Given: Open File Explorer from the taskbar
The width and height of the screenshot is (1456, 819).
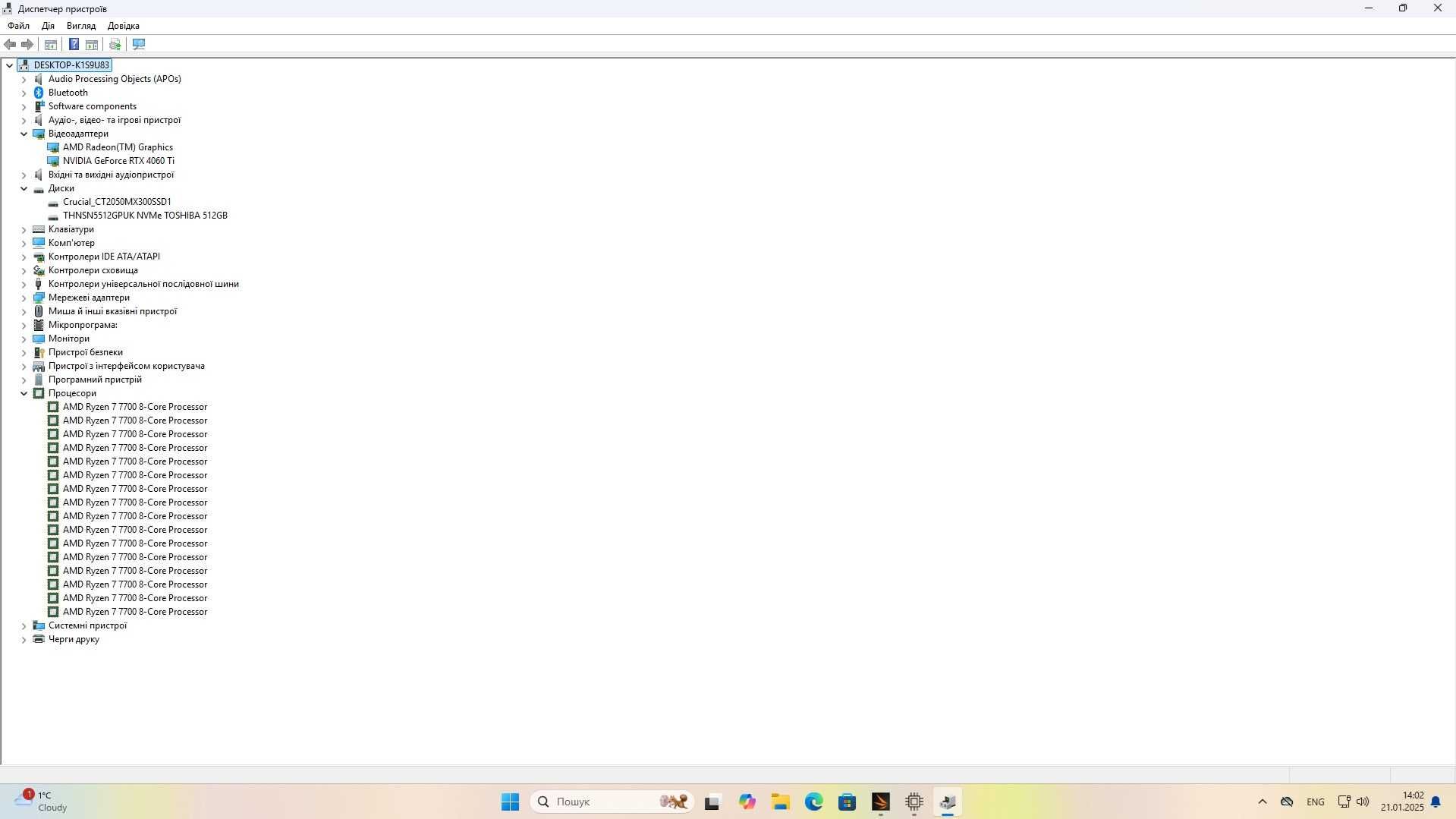Looking at the screenshot, I should (x=781, y=802).
